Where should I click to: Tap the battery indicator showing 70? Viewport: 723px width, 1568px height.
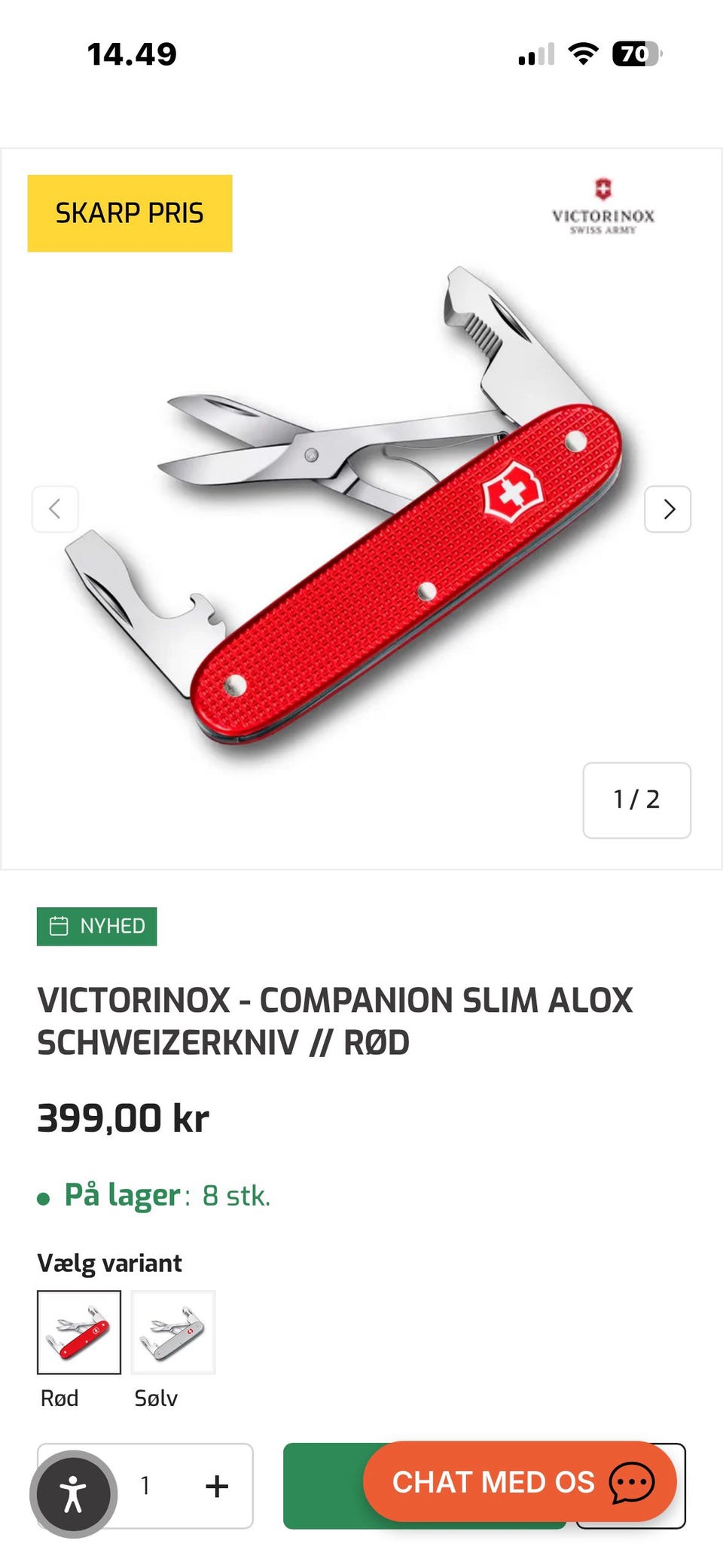point(637,53)
